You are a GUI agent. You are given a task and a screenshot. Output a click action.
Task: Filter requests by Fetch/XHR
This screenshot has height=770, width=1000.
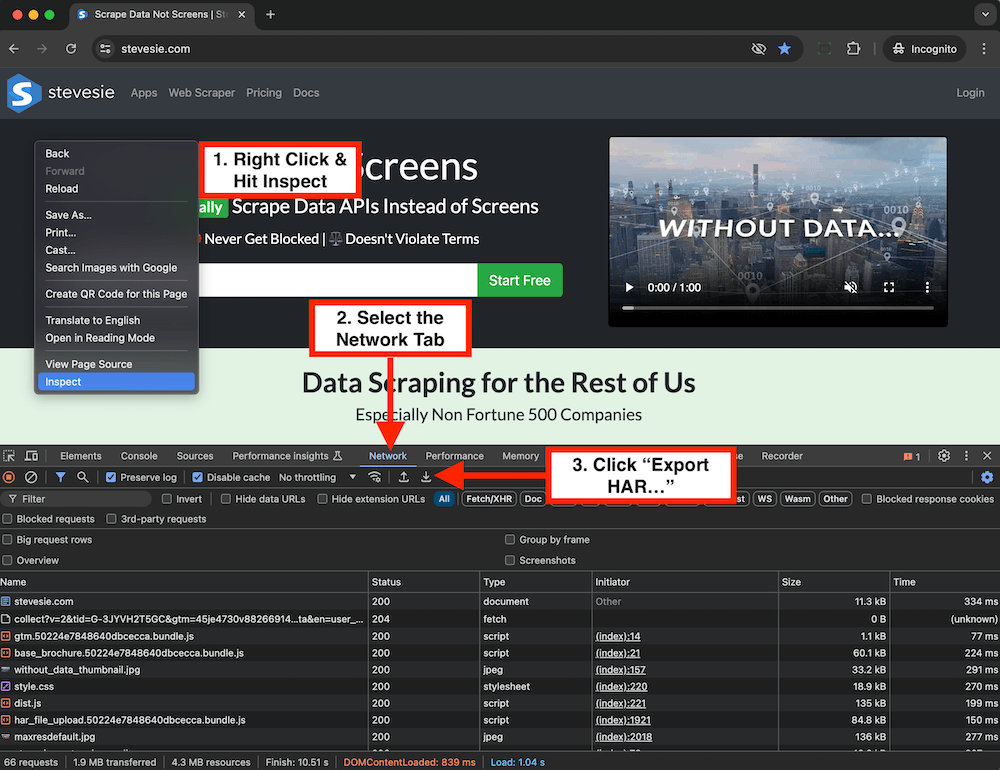point(489,499)
